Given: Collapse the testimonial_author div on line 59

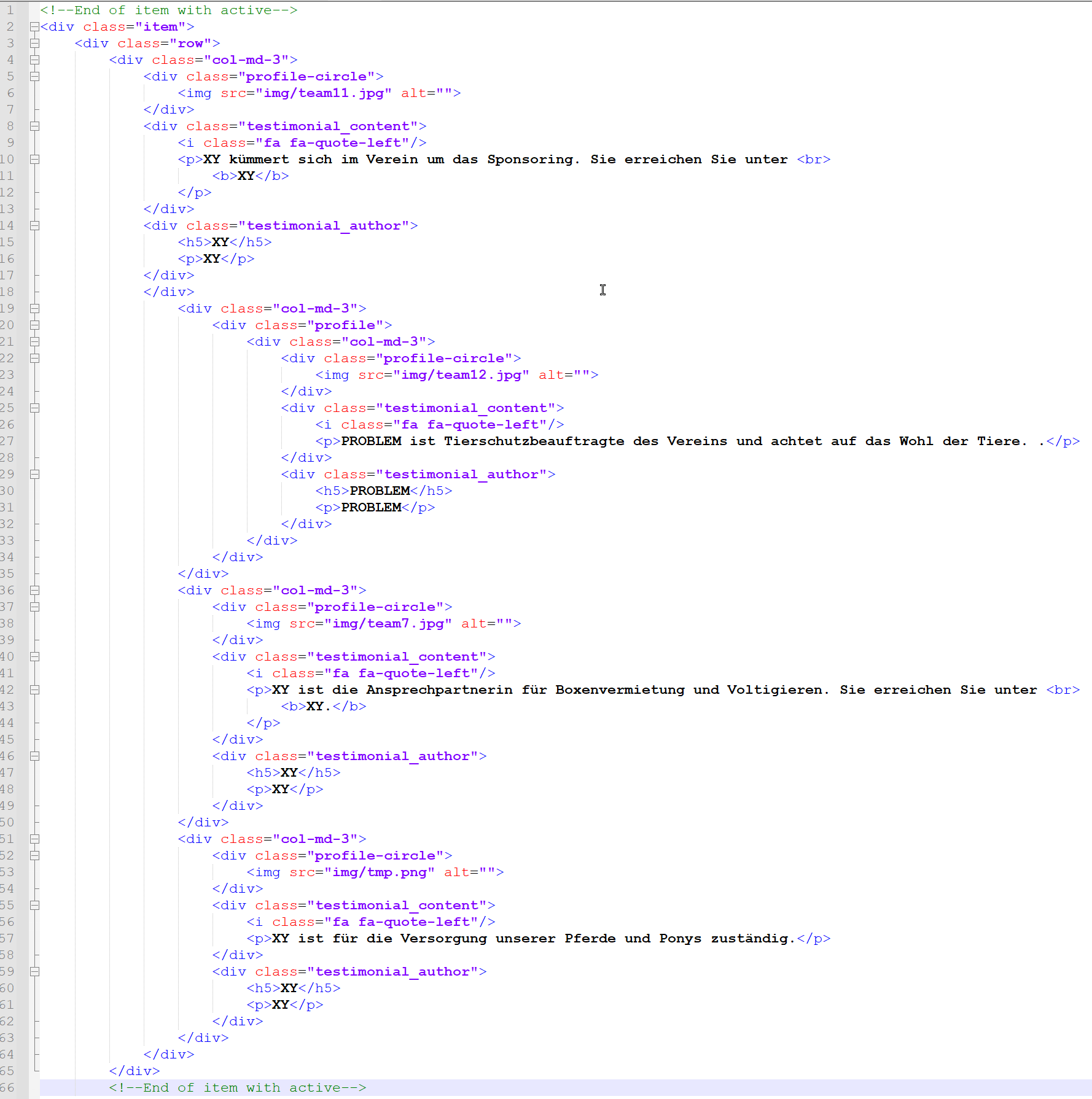Looking at the screenshot, I should pos(34,972).
